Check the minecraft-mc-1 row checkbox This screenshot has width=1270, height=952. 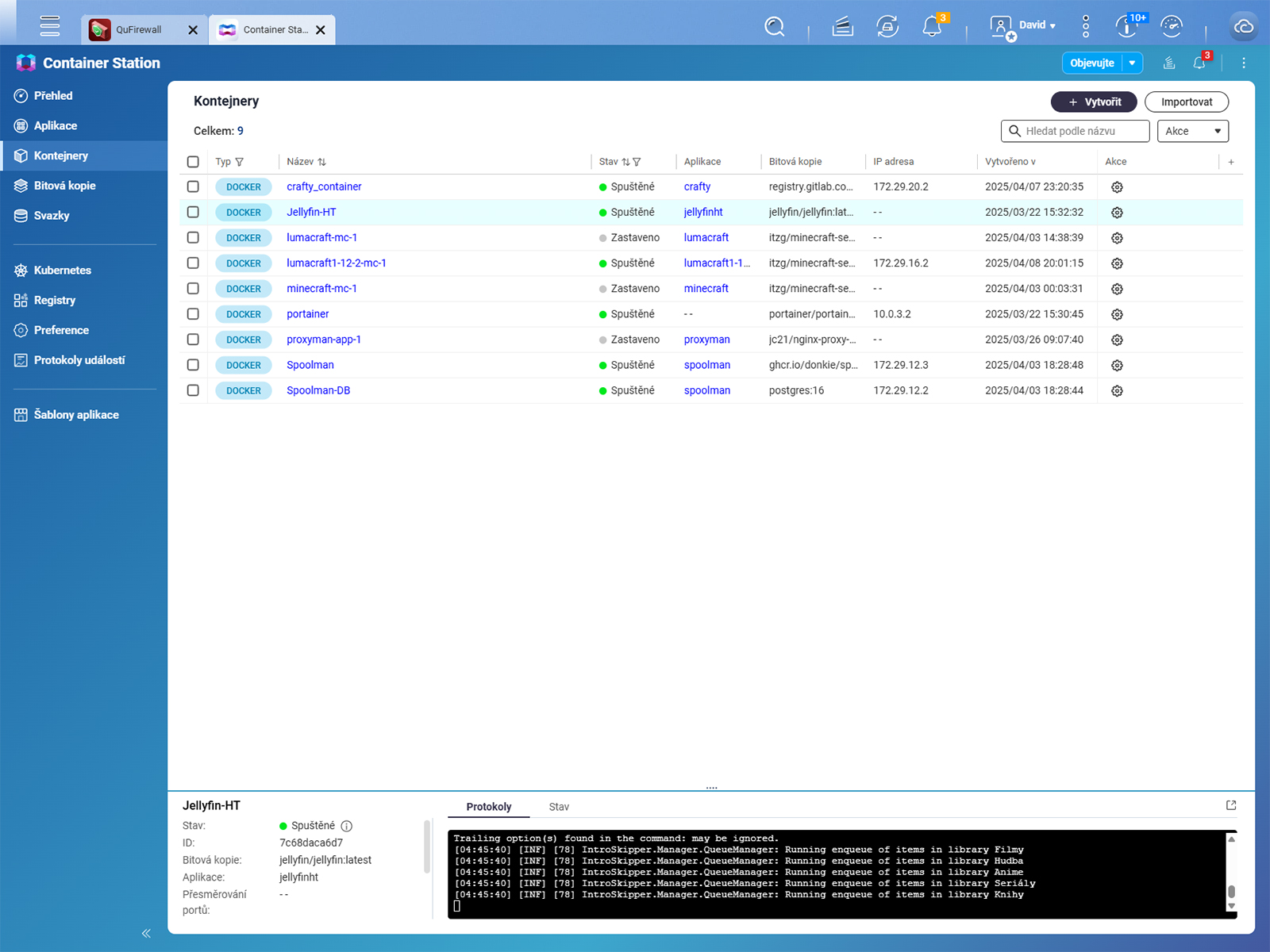[x=193, y=288]
